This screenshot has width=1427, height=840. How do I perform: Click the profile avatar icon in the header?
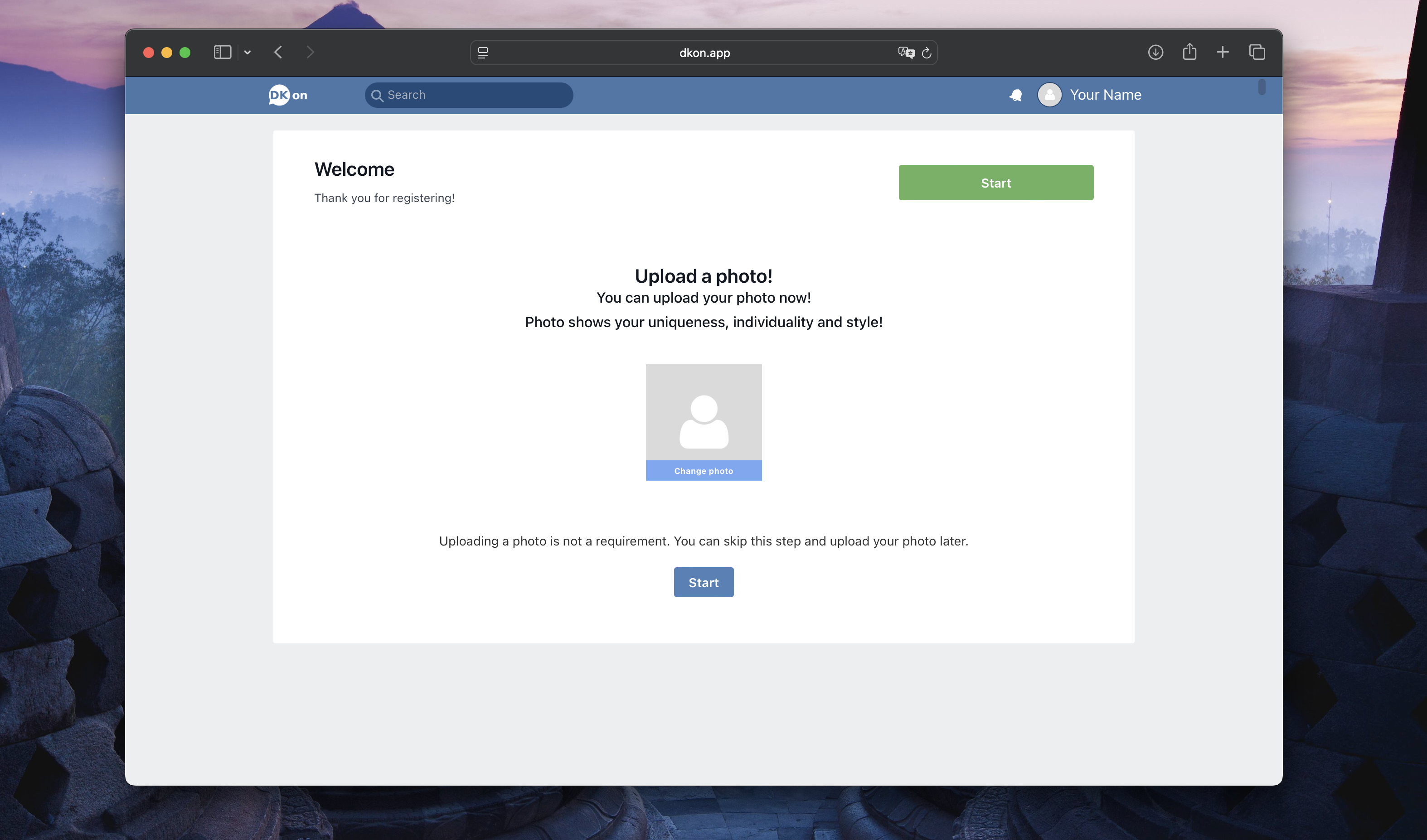[x=1049, y=95]
